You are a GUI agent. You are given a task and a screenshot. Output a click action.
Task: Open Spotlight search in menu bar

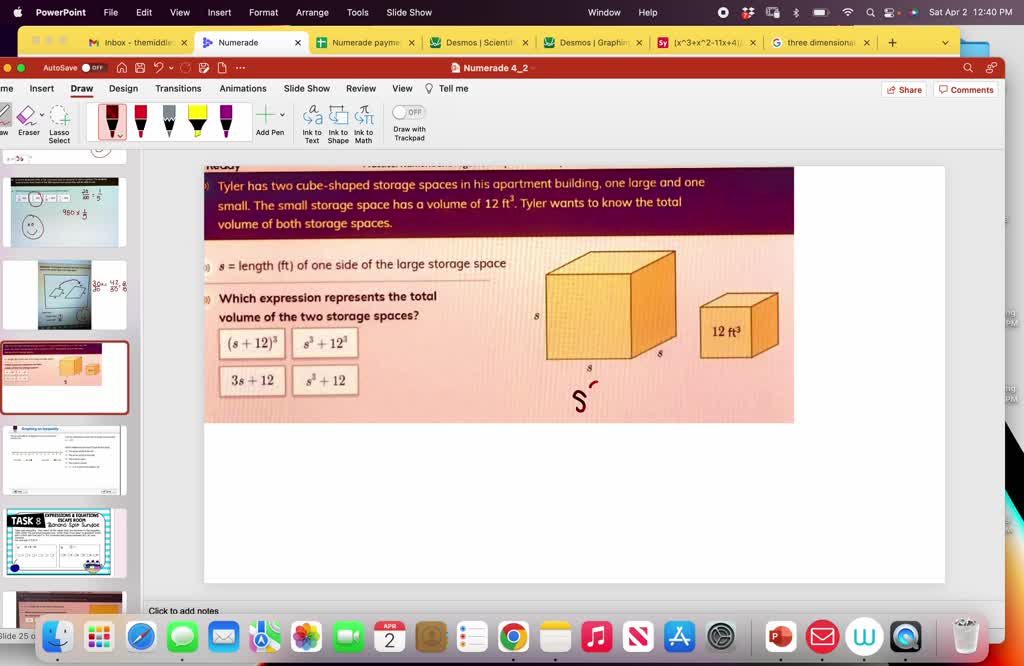pos(870,12)
